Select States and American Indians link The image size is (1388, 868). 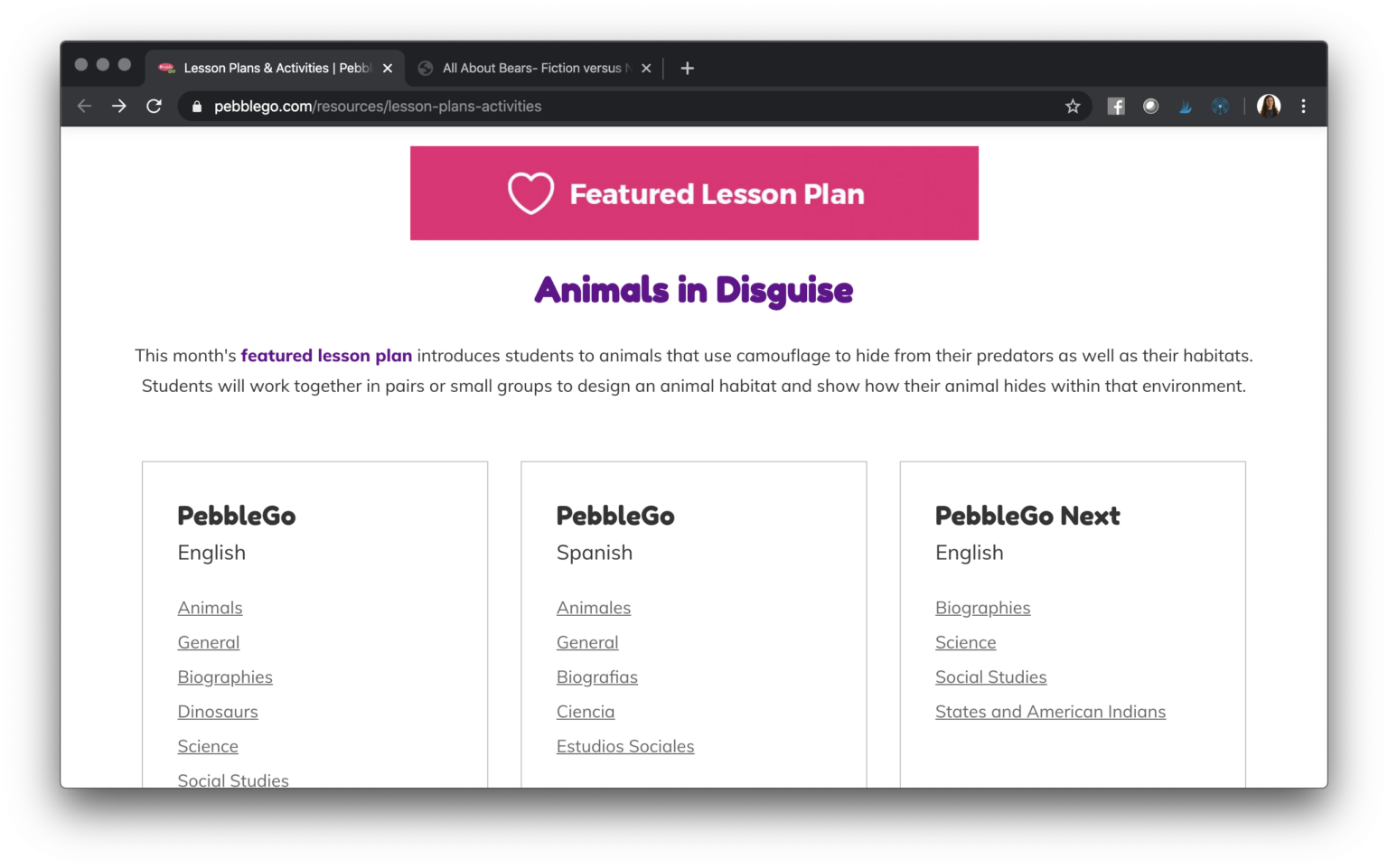[1050, 711]
